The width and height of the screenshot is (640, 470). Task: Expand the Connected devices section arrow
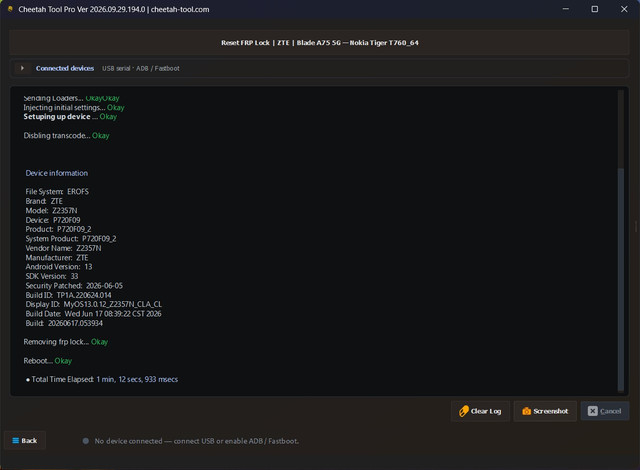click(22, 68)
